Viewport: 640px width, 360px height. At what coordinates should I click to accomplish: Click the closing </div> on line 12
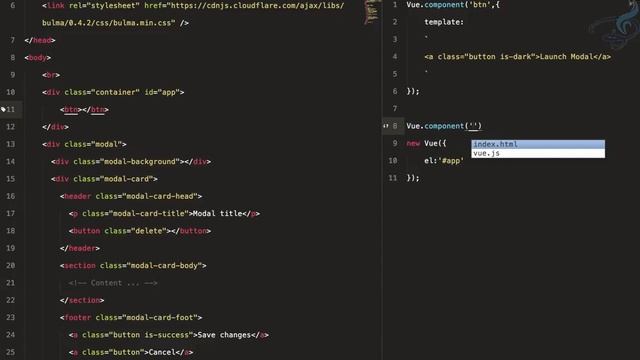coord(56,127)
